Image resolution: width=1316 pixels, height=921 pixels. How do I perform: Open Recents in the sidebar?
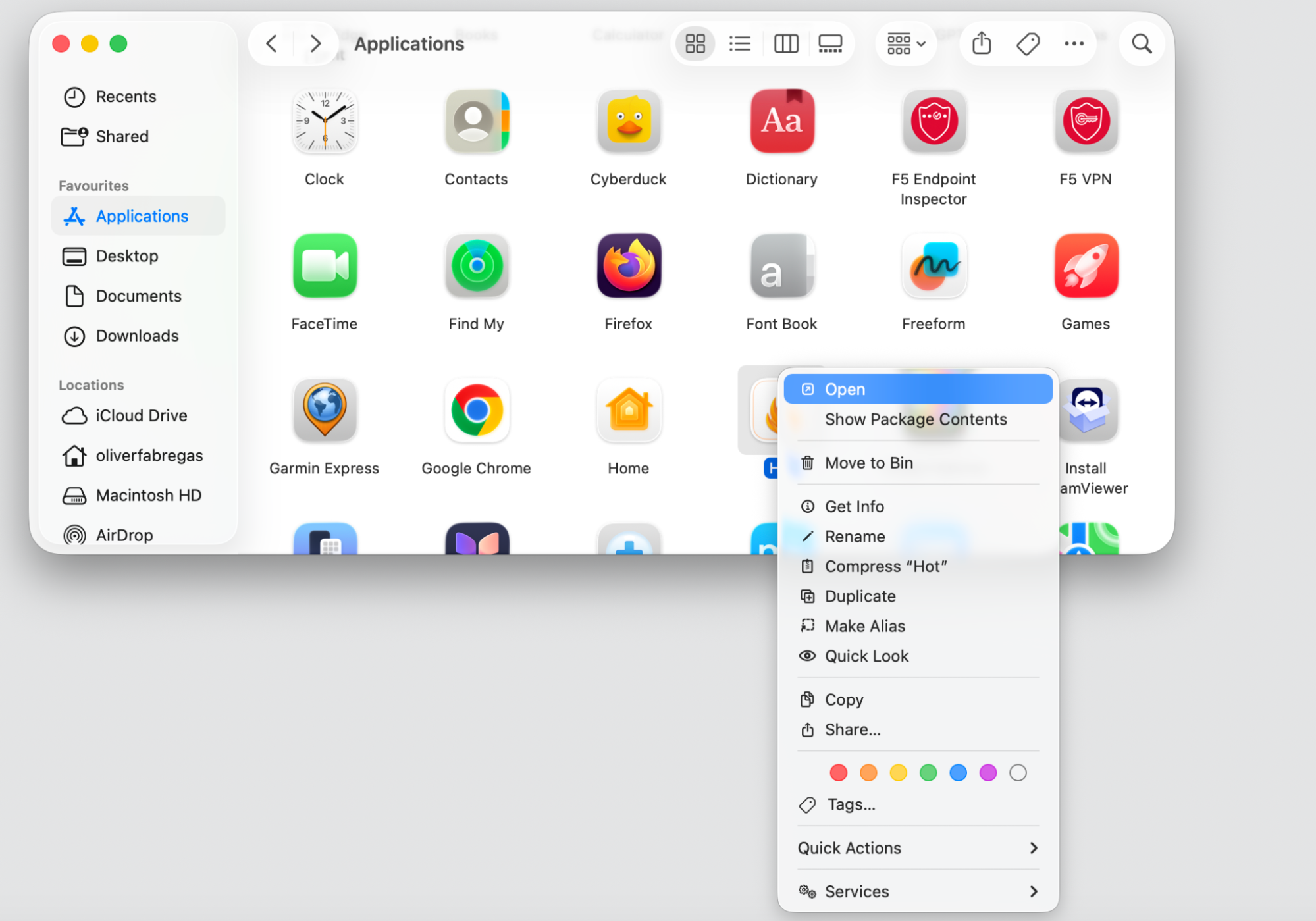point(138,97)
